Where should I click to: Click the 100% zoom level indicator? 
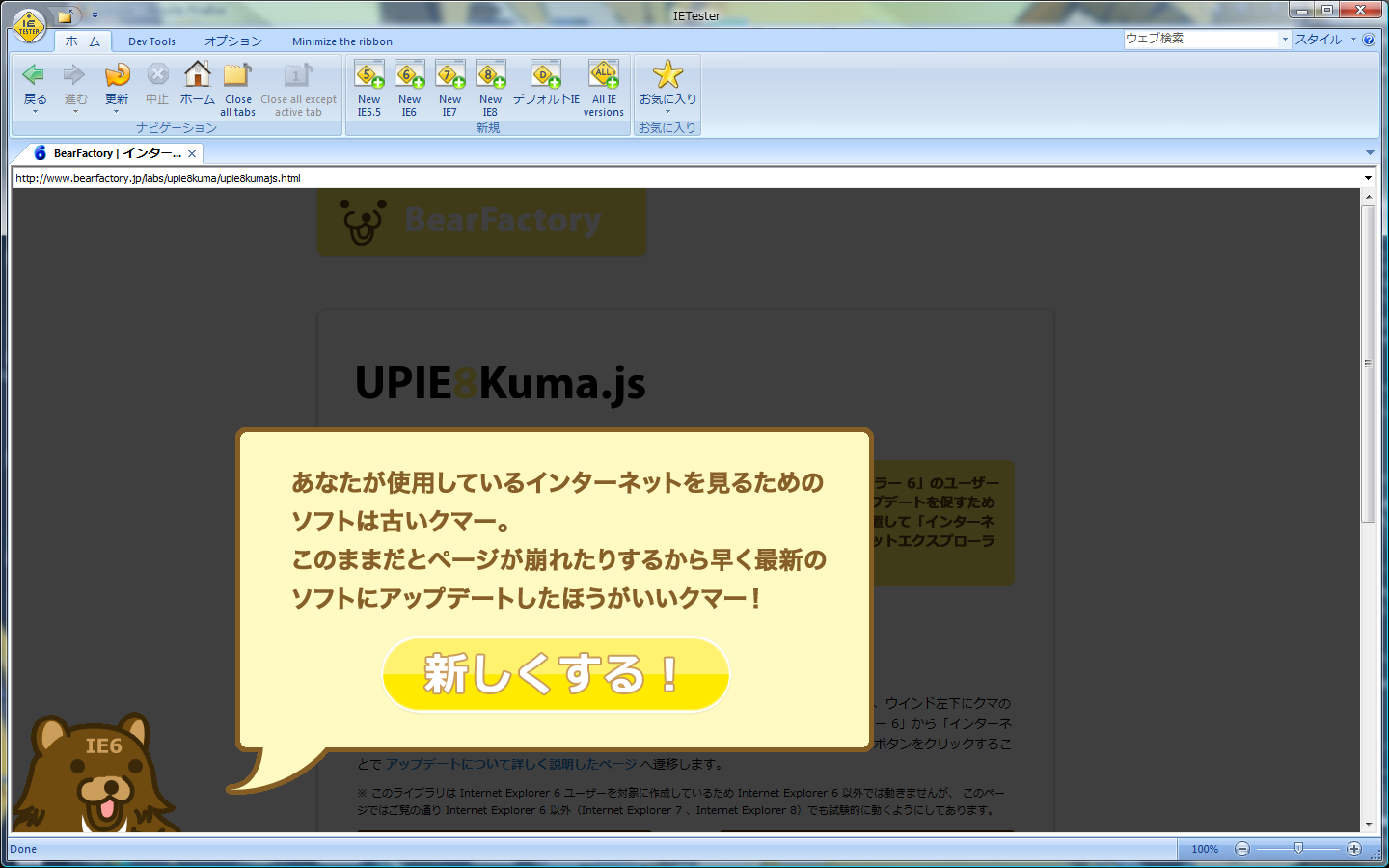click(x=1205, y=849)
